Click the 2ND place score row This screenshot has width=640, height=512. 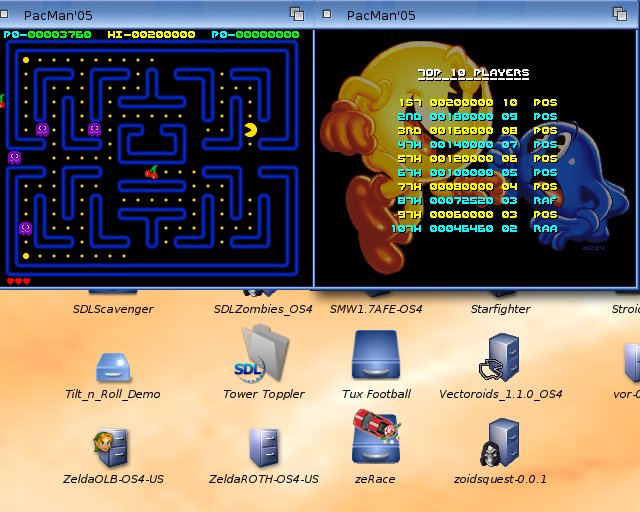[478, 117]
